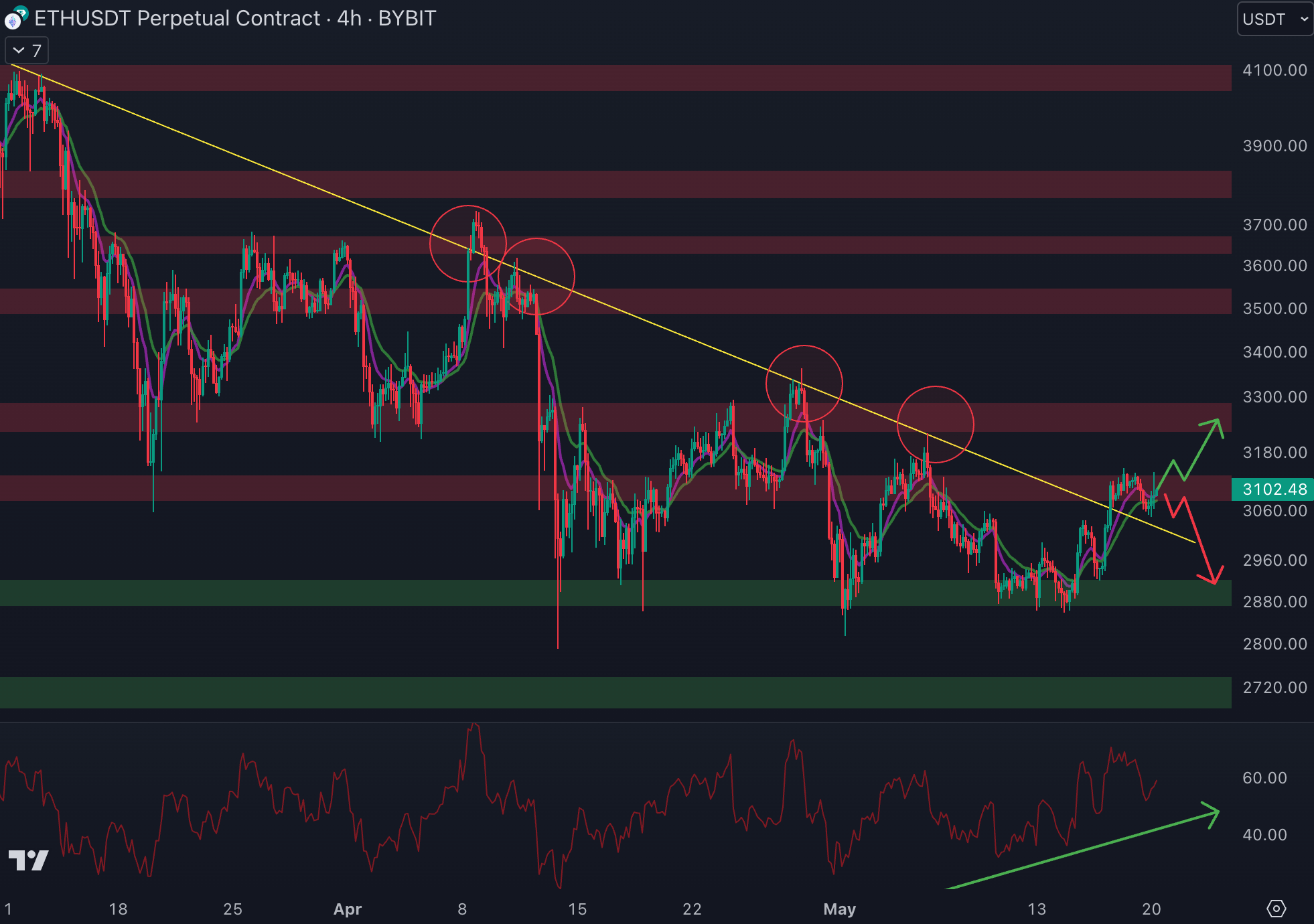Click the TradingView logo watermark
1314x924 pixels.
tap(28, 860)
